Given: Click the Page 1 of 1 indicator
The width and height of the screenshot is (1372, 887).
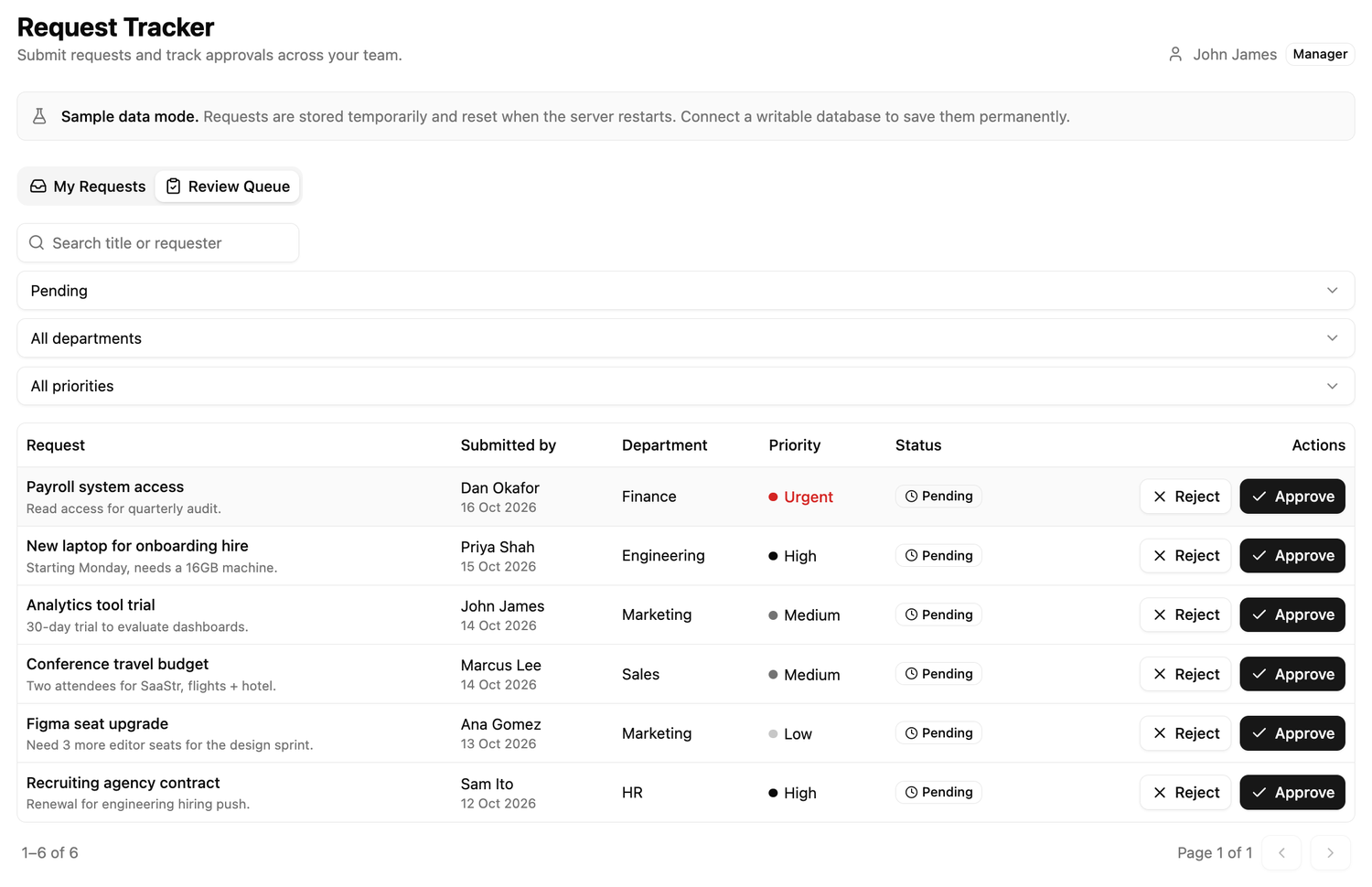Looking at the screenshot, I should pyautogui.click(x=1215, y=853).
